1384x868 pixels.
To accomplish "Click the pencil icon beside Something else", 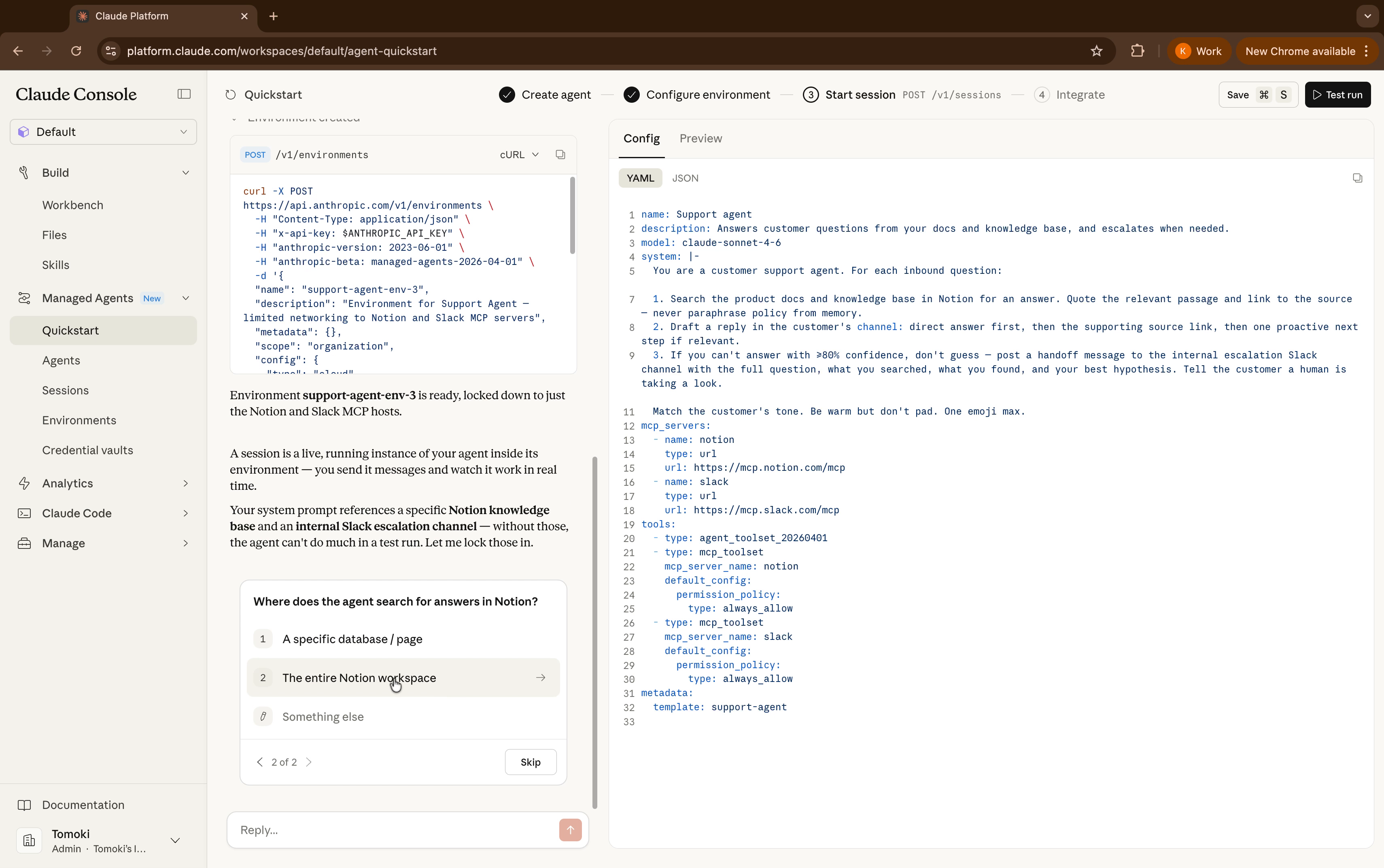I will pyautogui.click(x=263, y=716).
